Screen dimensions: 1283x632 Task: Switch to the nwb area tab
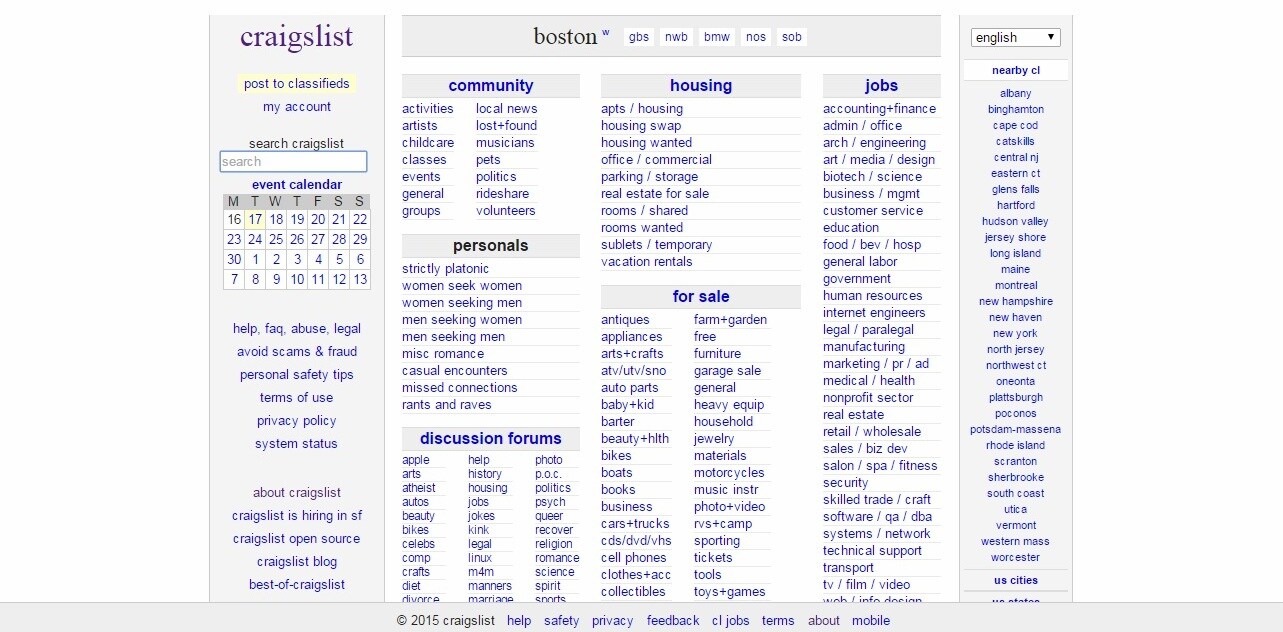(676, 37)
